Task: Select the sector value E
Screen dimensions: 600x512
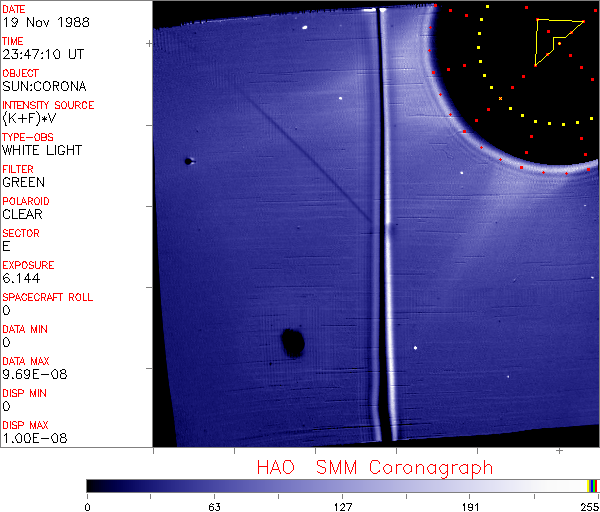Action: tap(6, 246)
